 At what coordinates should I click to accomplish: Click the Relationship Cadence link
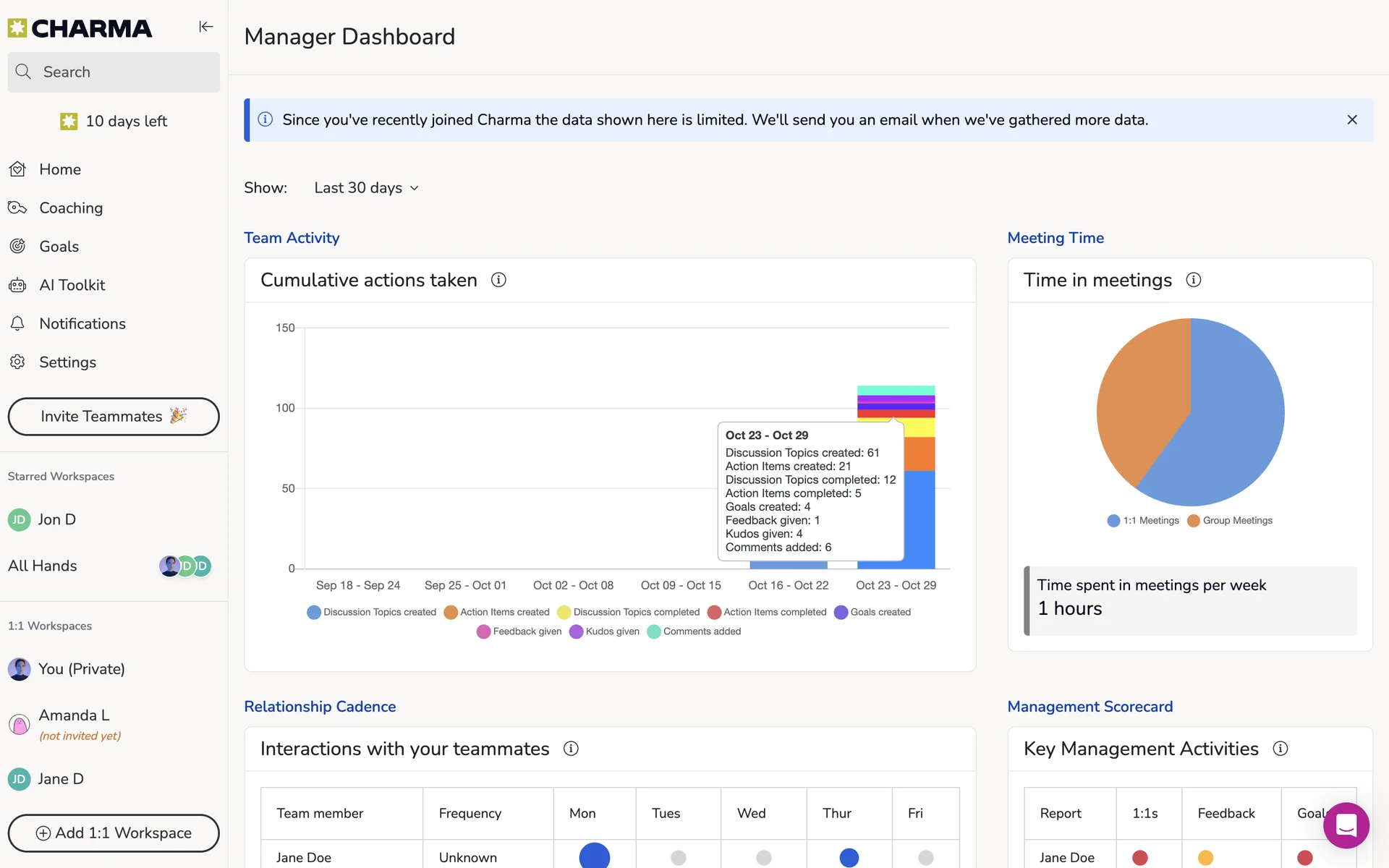click(320, 707)
